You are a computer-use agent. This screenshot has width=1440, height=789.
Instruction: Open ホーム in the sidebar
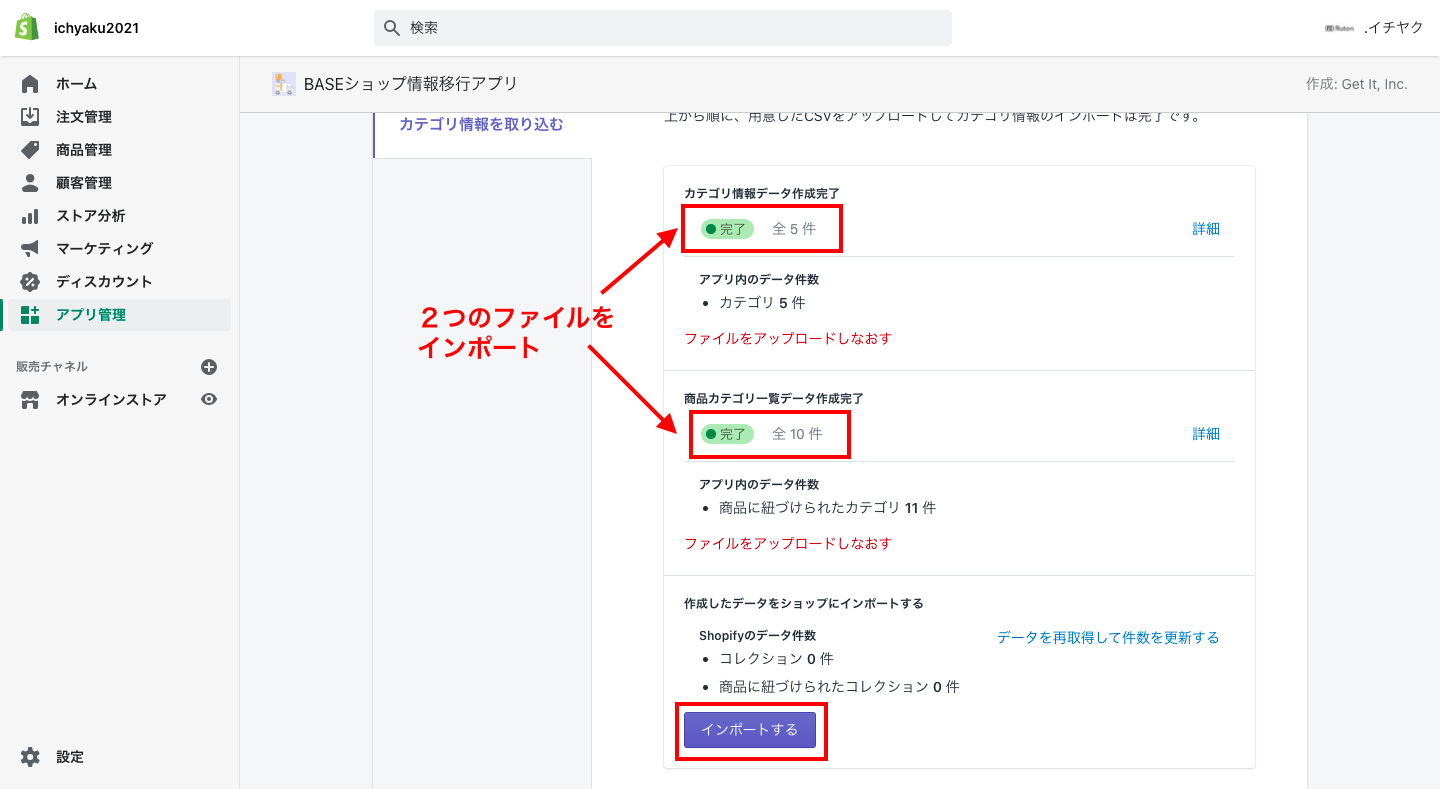tap(76, 84)
